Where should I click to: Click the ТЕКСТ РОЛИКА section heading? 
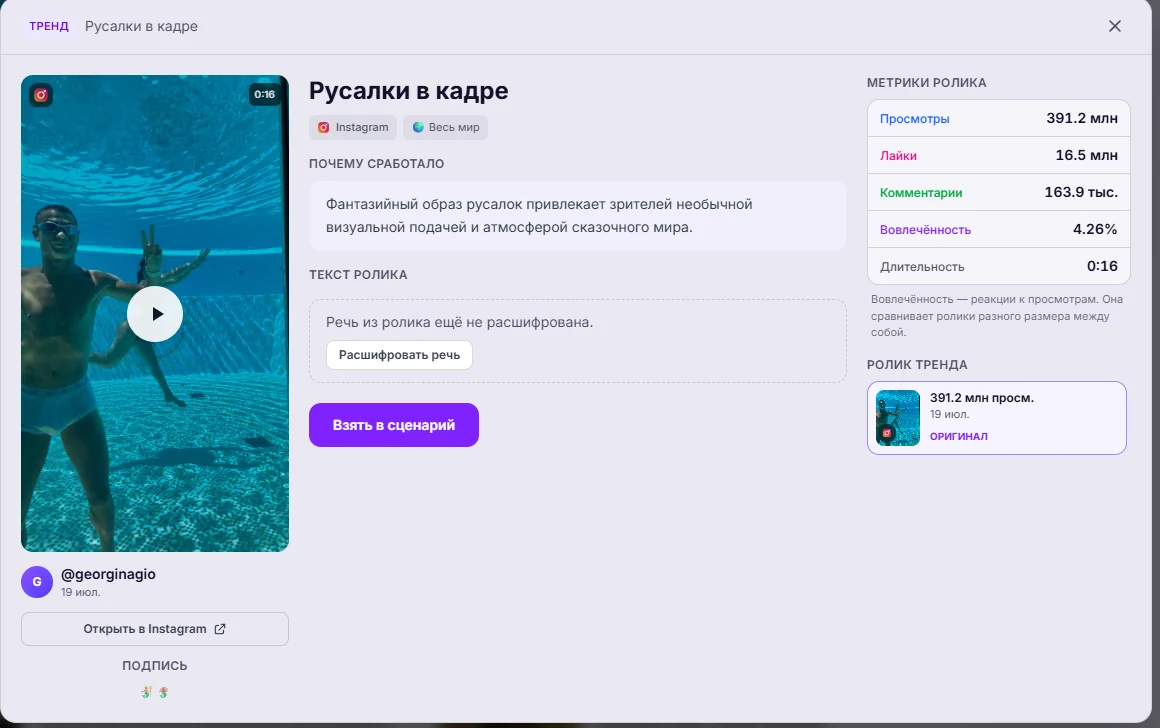pos(358,274)
